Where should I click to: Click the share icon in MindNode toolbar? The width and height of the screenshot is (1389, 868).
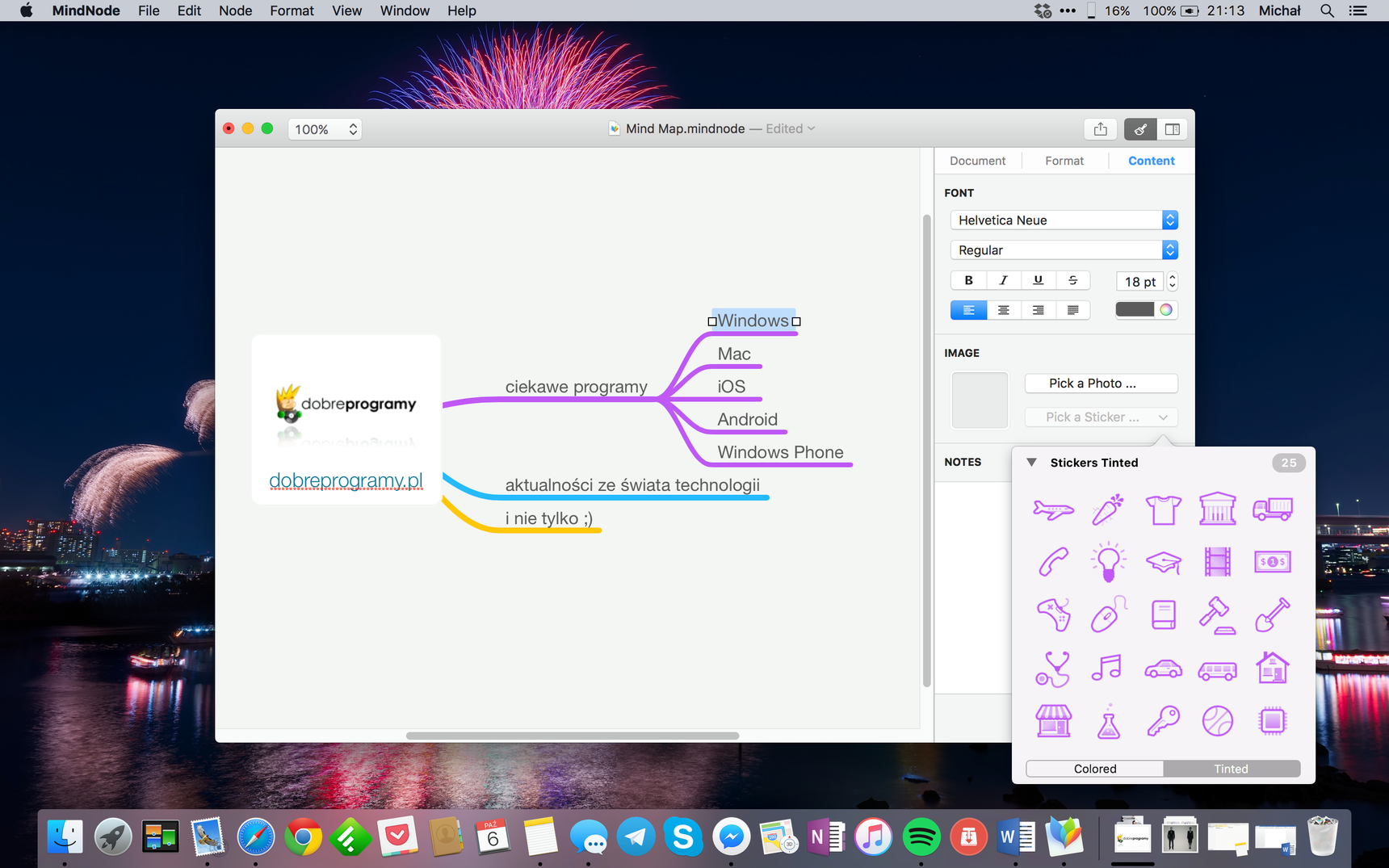pos(1100,129)
